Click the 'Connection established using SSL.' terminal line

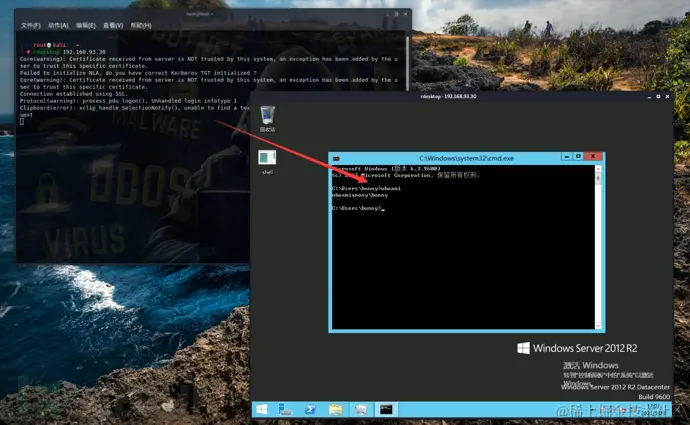(73, 94)
